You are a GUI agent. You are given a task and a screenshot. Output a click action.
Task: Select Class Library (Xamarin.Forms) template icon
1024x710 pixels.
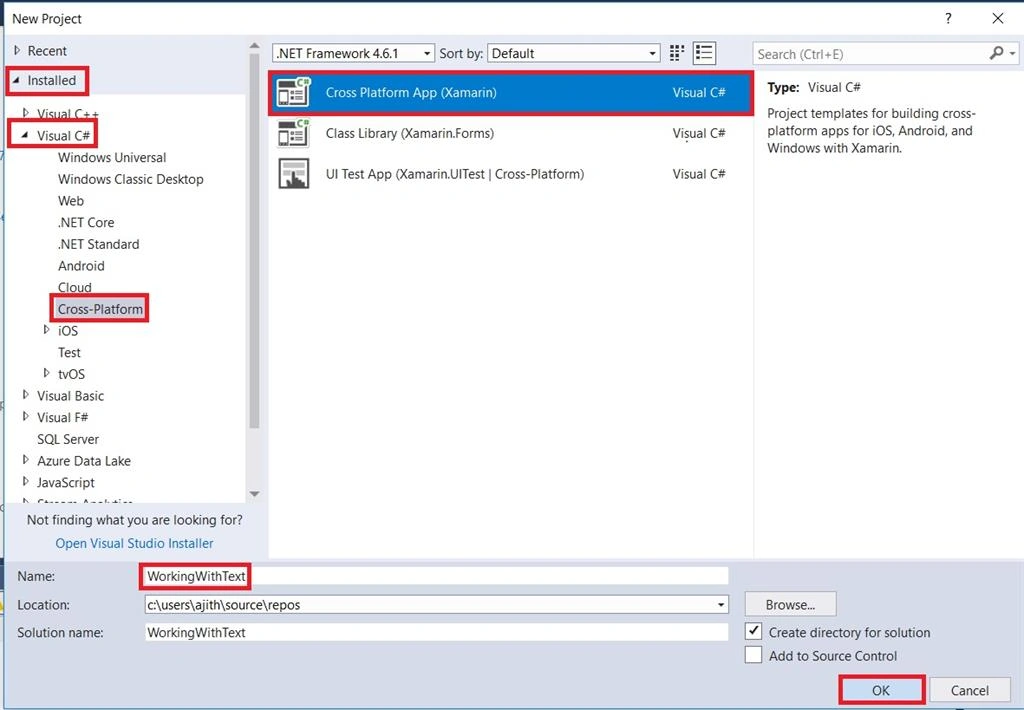coord(293,133)
